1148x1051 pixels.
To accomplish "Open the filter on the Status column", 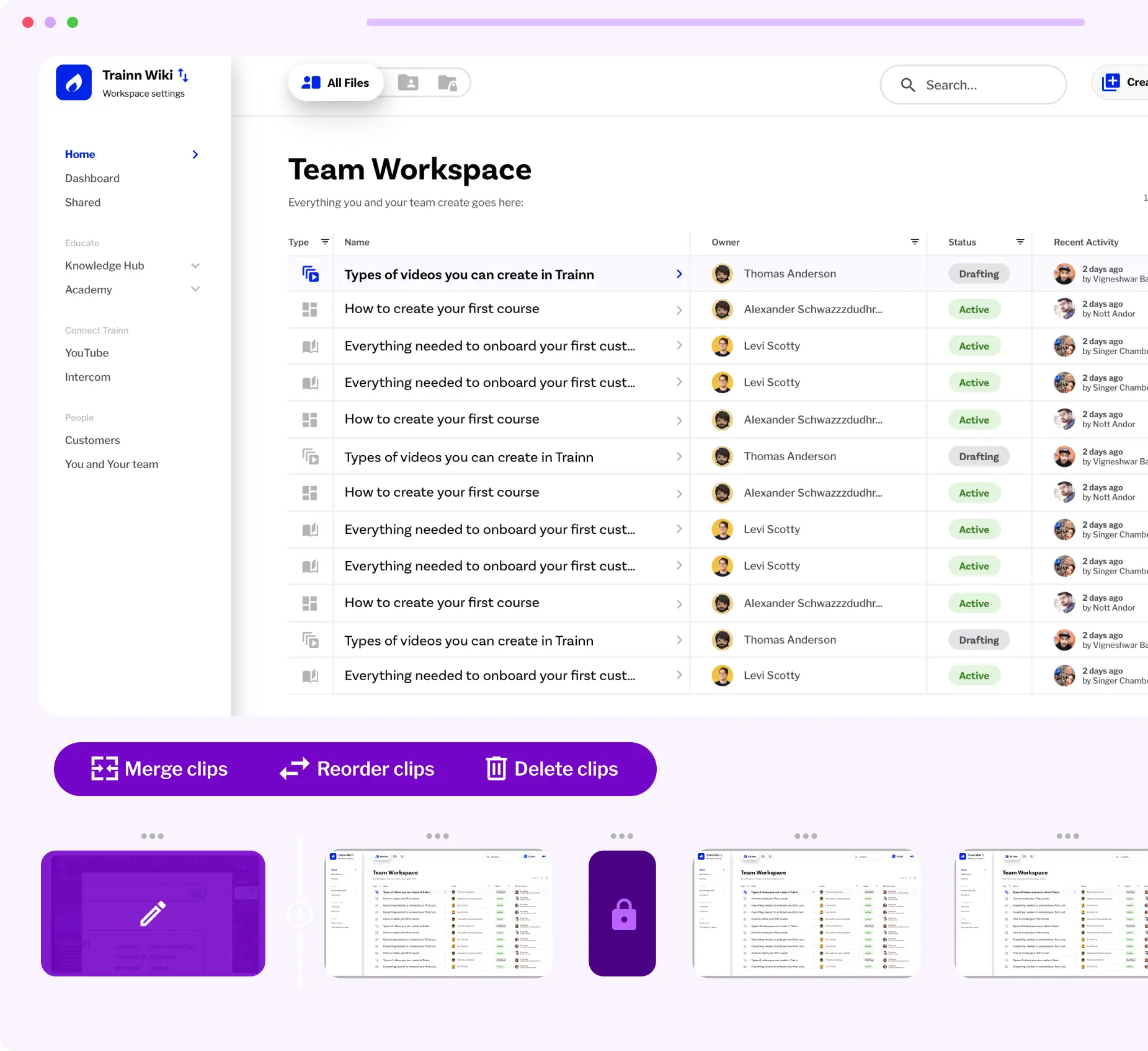I will (1020, 242).
